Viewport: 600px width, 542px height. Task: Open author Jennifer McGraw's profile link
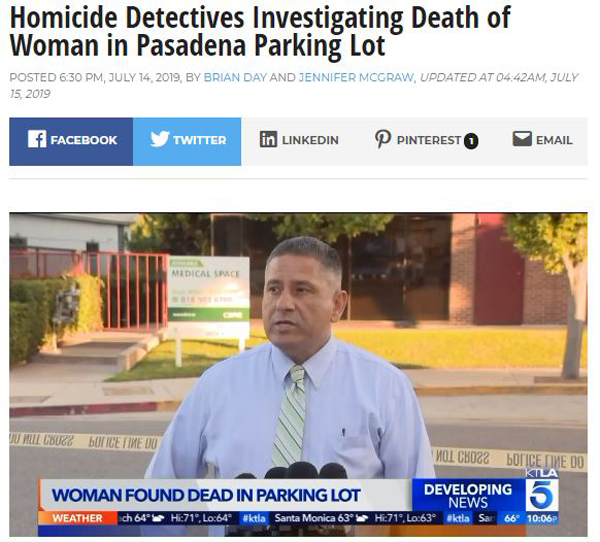pyautogui.click(x=356, y=77)
